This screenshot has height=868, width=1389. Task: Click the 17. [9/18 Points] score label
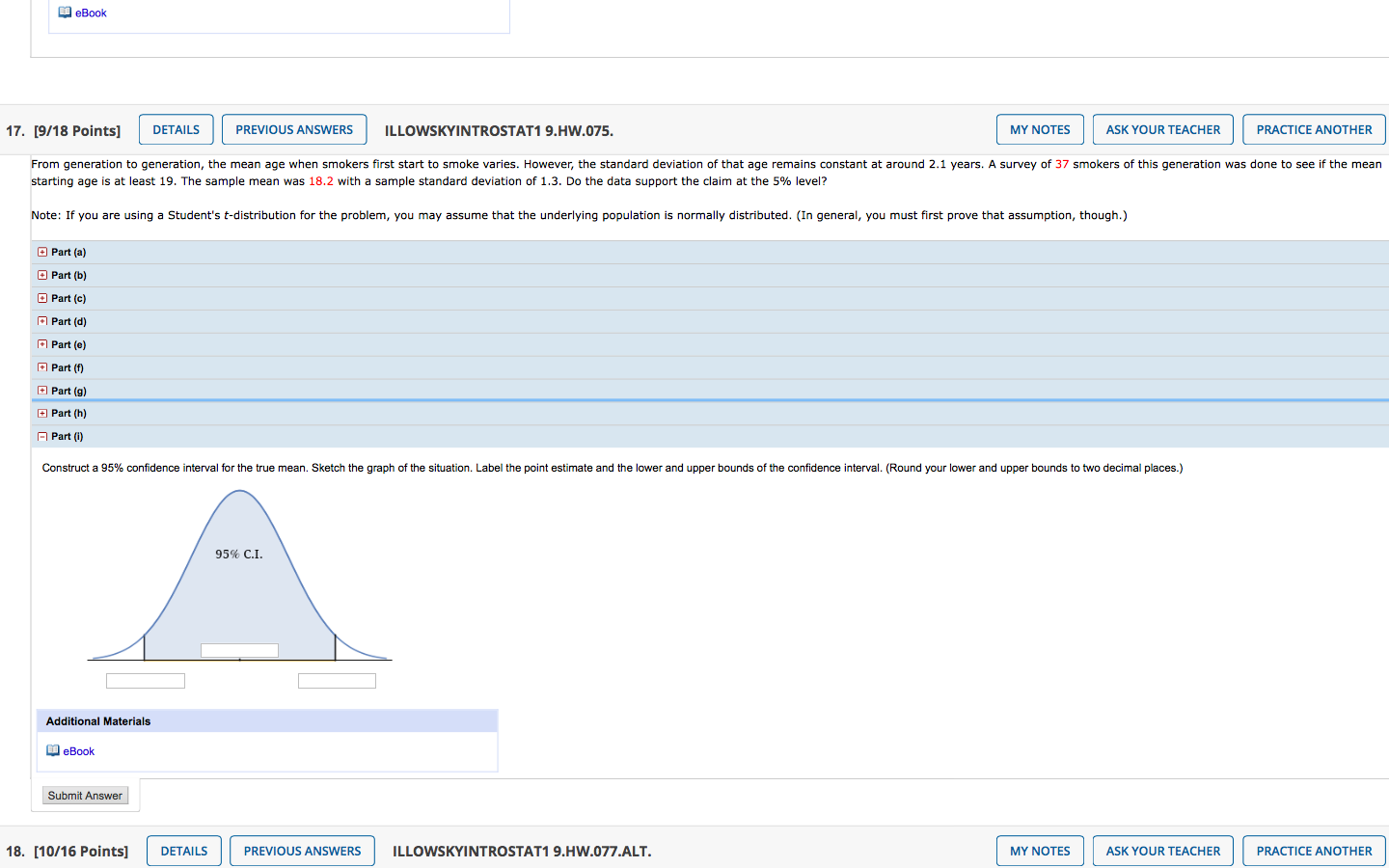click(64, 130)
